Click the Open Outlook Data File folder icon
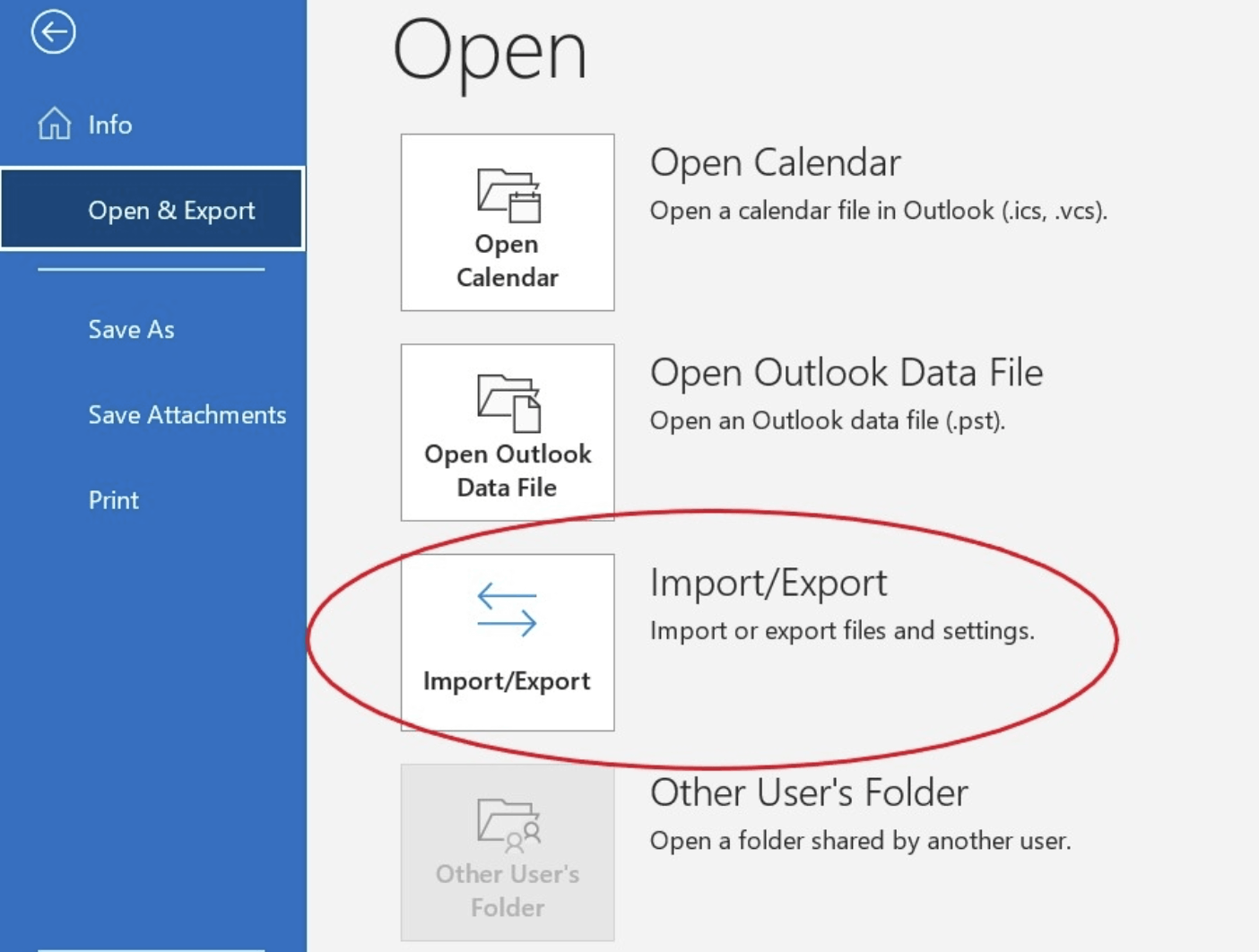This screenshot has height=952, width=1259. click(x=508, y=403)
